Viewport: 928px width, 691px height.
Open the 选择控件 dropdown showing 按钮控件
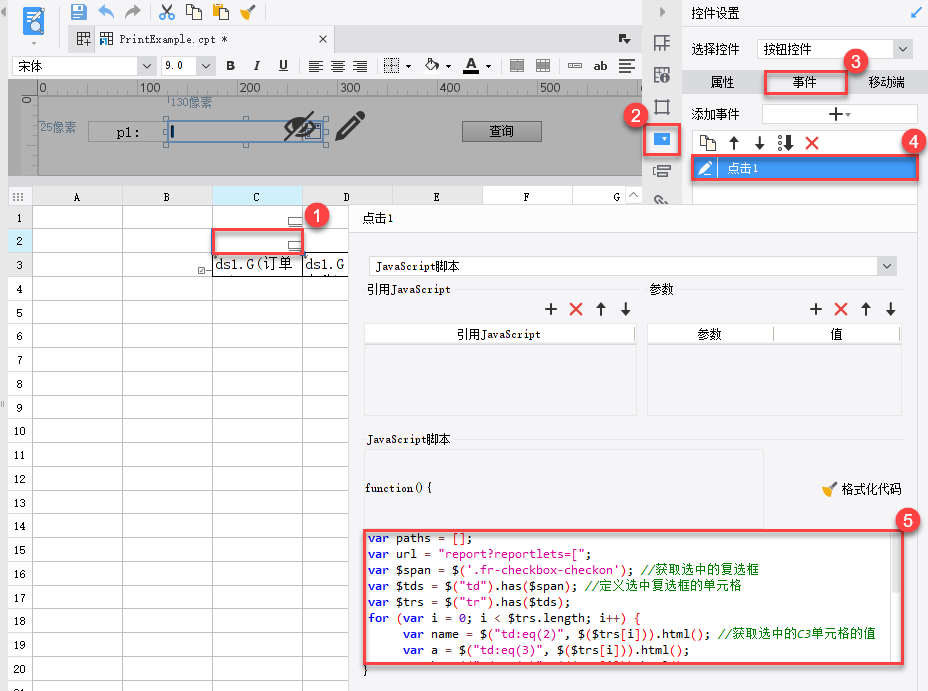(x=835, y=49)
